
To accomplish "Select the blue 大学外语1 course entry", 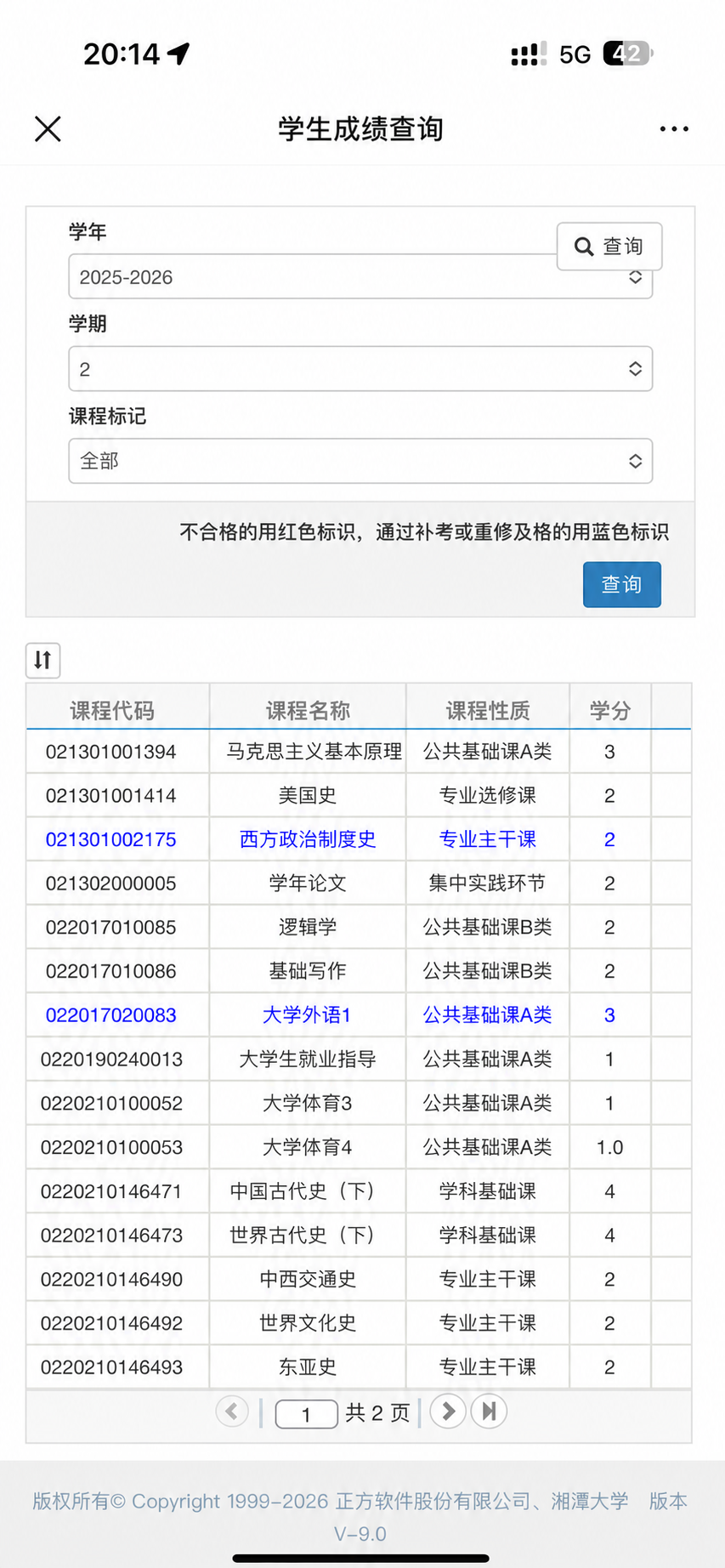I will (x=307, y=1014).
